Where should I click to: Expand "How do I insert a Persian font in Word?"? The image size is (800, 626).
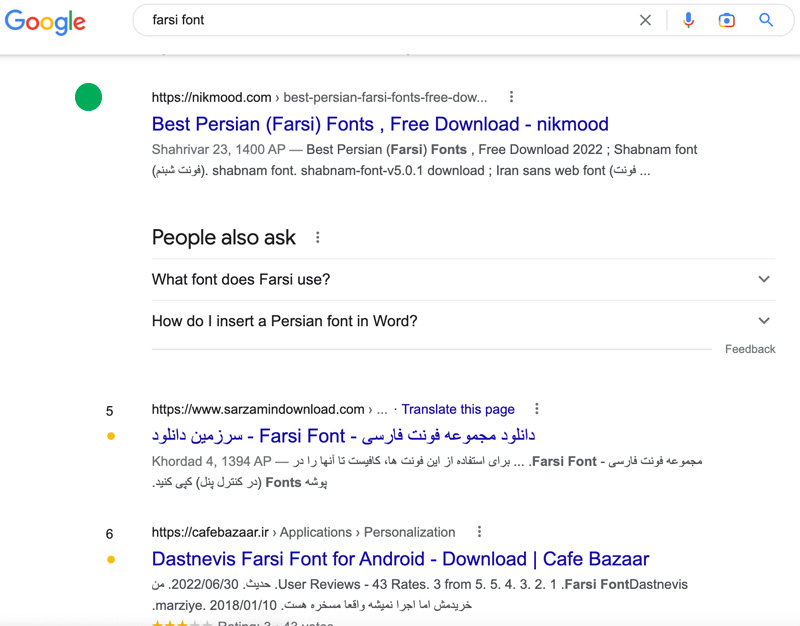[x=463, y=321]
